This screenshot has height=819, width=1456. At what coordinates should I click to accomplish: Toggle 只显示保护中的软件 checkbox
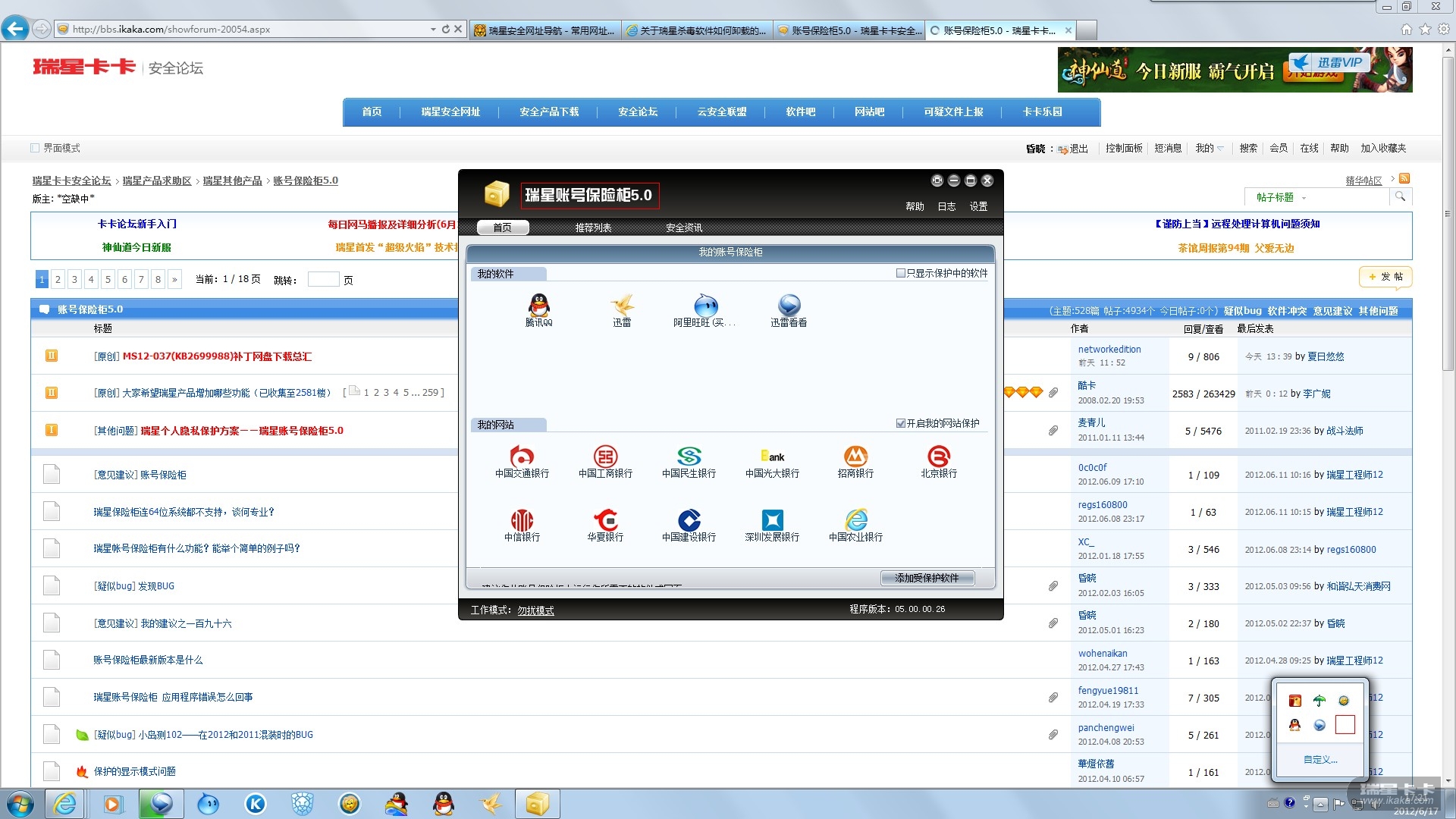pyautogui.click(x=901, y=273)
